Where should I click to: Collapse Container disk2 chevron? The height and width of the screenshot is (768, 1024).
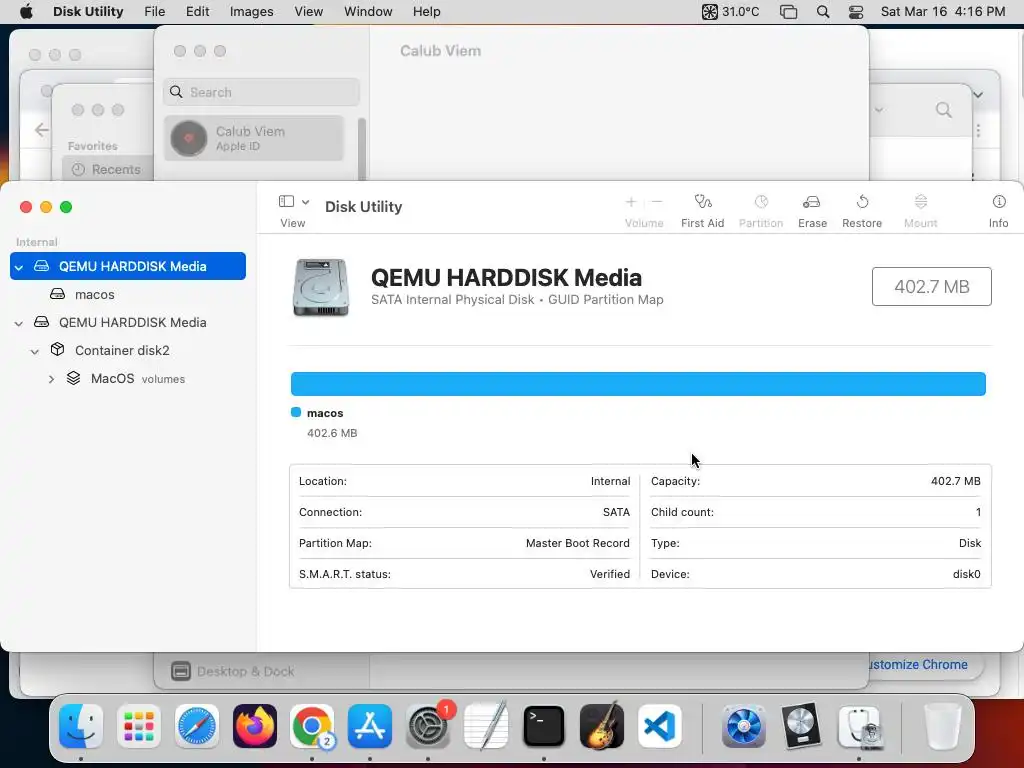pyautogui.click(x=35, y=351)
